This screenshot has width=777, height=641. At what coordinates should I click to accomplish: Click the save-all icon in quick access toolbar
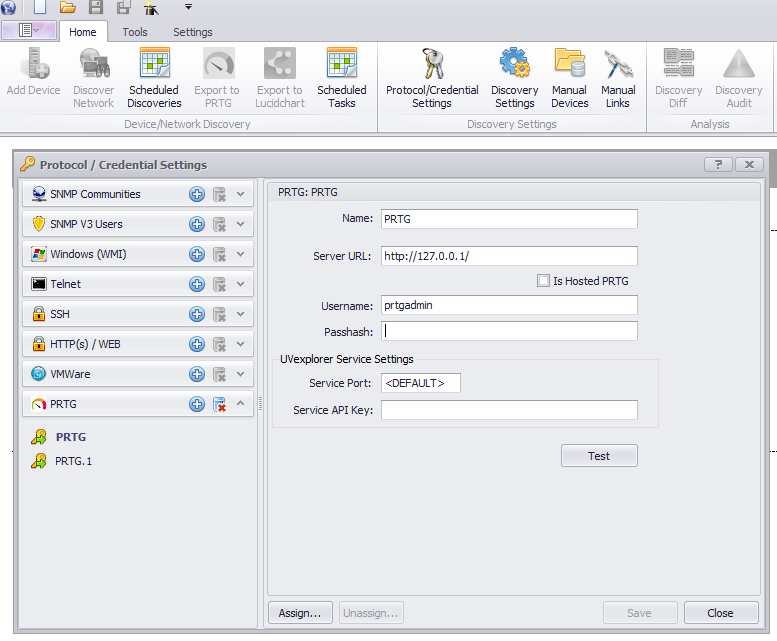coord(123,7)
